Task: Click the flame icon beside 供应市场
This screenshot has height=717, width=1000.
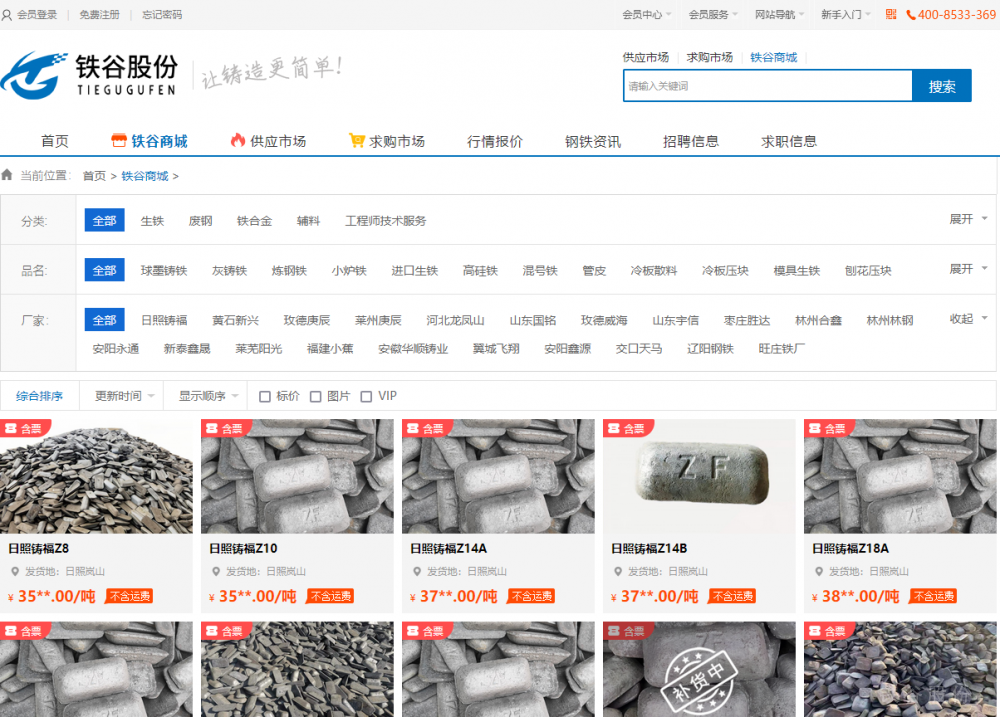Action: click(238, 141)
